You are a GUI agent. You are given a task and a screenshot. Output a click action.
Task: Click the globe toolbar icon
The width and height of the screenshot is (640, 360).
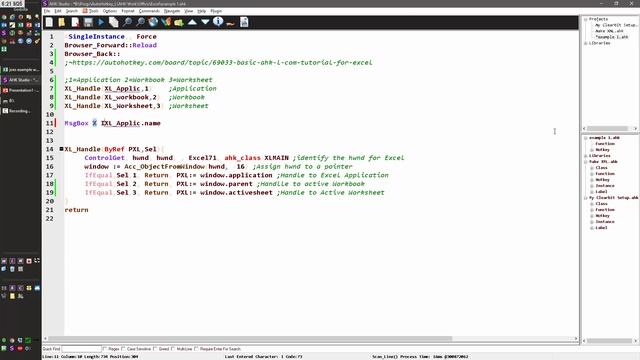click(153, 22)
